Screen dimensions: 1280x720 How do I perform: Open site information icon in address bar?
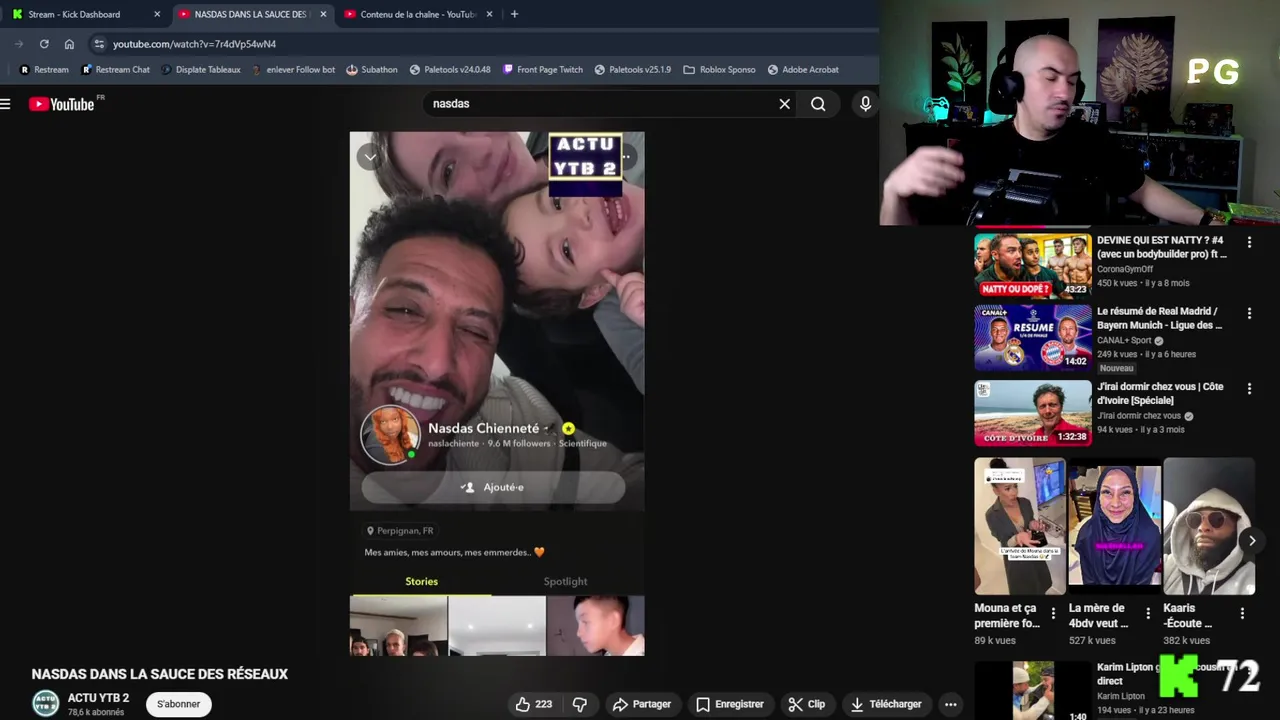click(x=98, y=44)
